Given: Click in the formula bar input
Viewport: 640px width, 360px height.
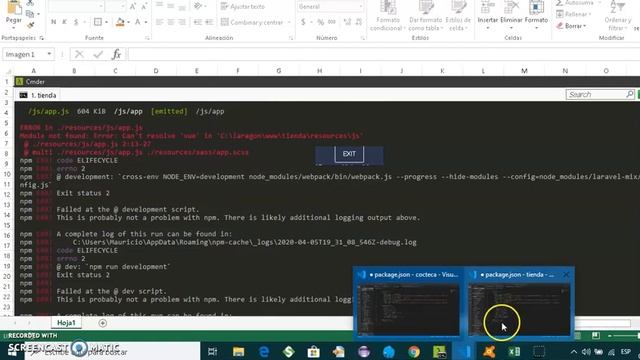Looking at the screenshot, I should [384, 54].
